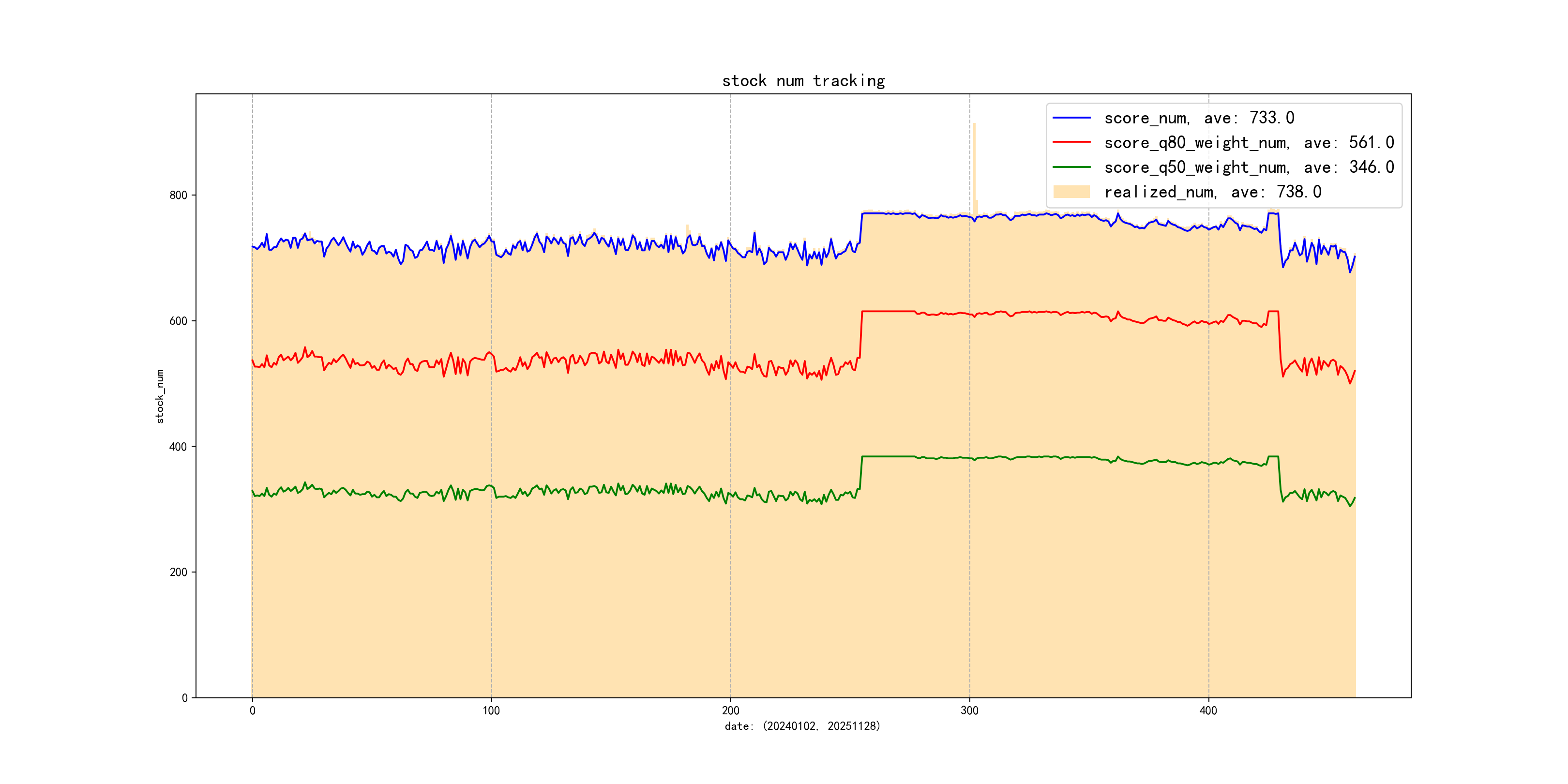Click the blue score_num legend line
Image resolution: width=1568 pixels, height=784 pixels.
[x=1071, y=118]
